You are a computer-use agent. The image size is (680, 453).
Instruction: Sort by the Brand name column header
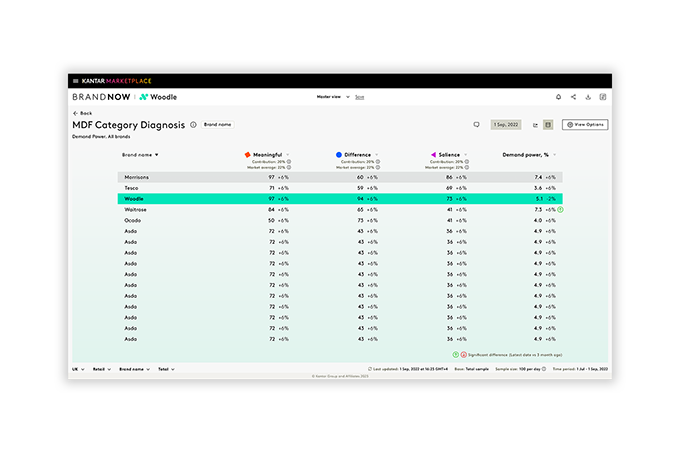pyautogui.click(x=140, y=155)
